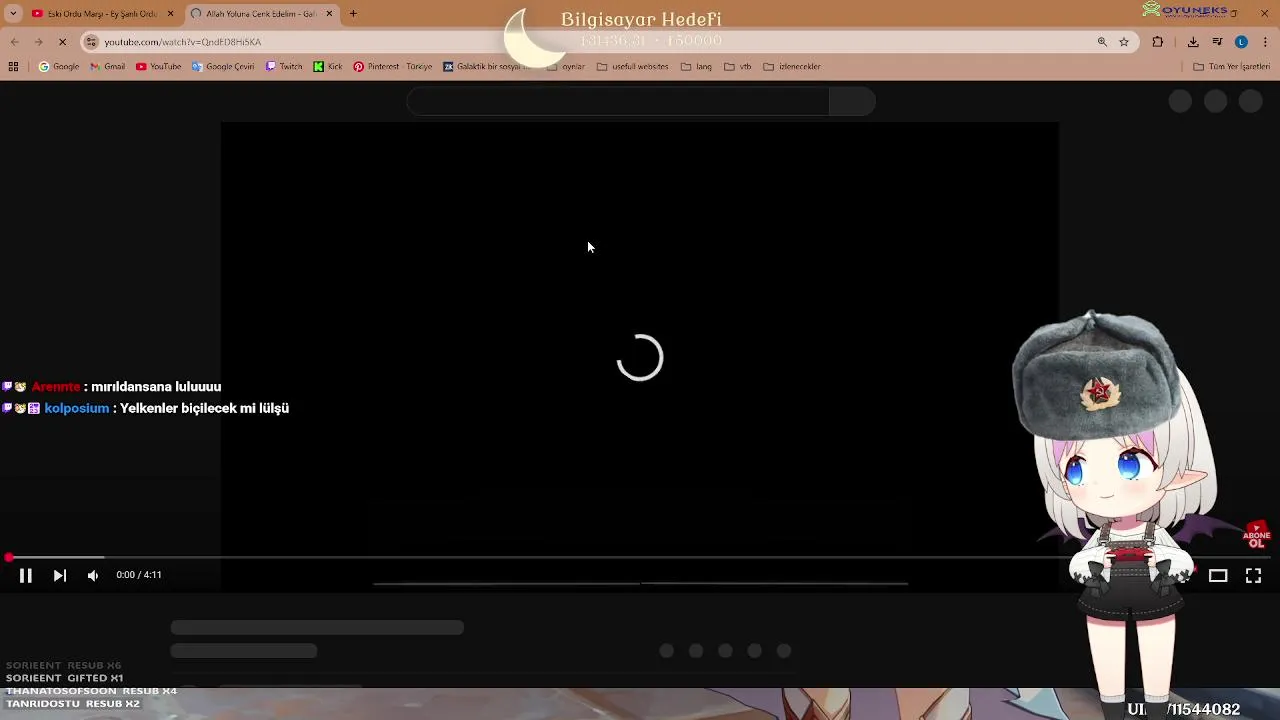
Task: Open Tüm Yer İşaretleri folder
Action: (x=1232, y=67)
